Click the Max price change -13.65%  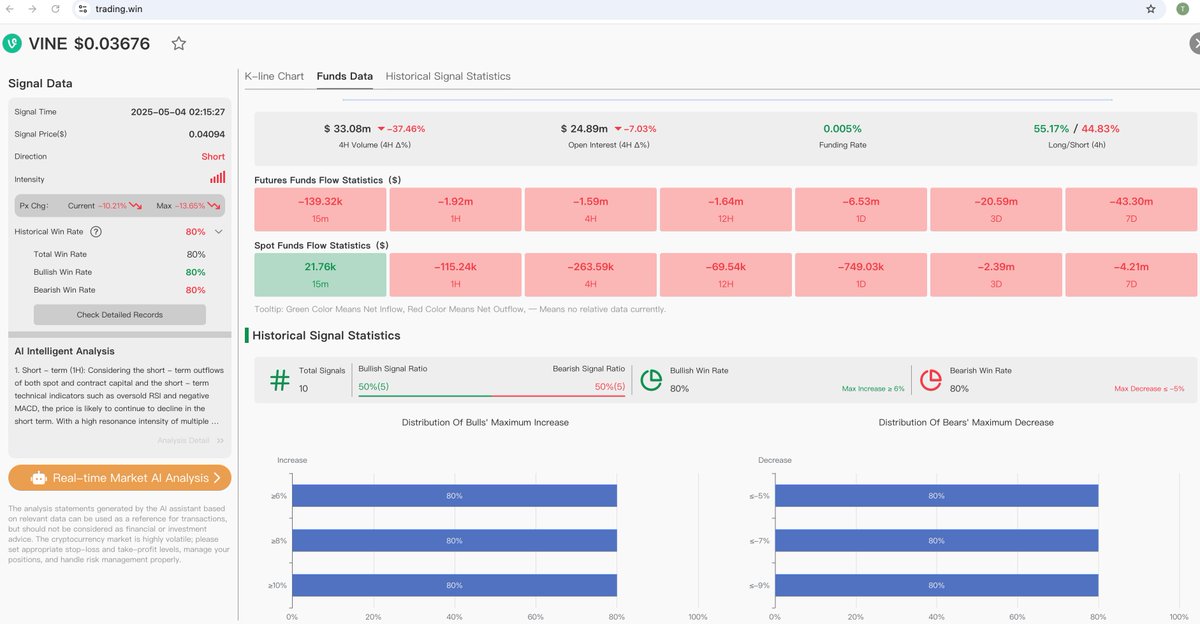point(192,205)
